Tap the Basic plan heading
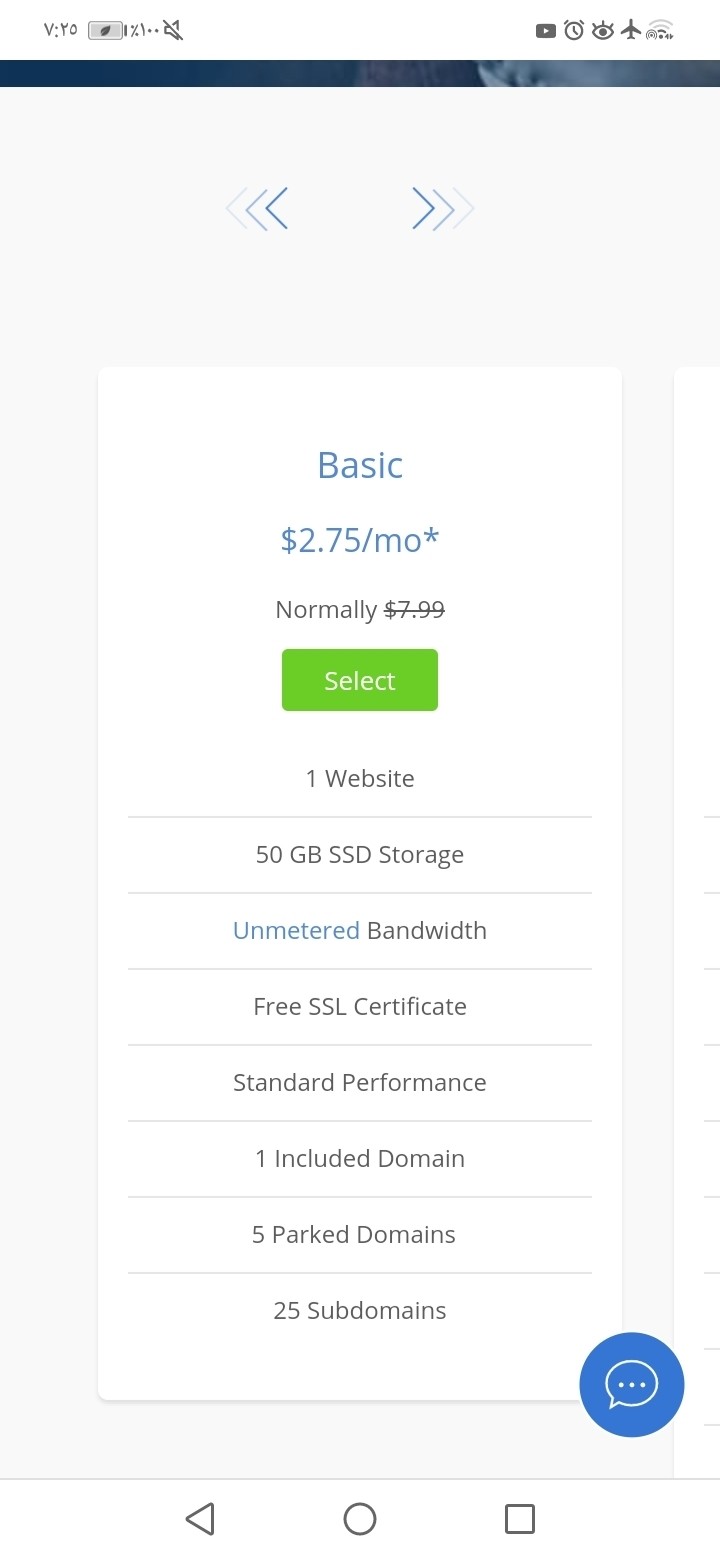Viewport: 720px width, 1560px height. [x=360, y=465]
